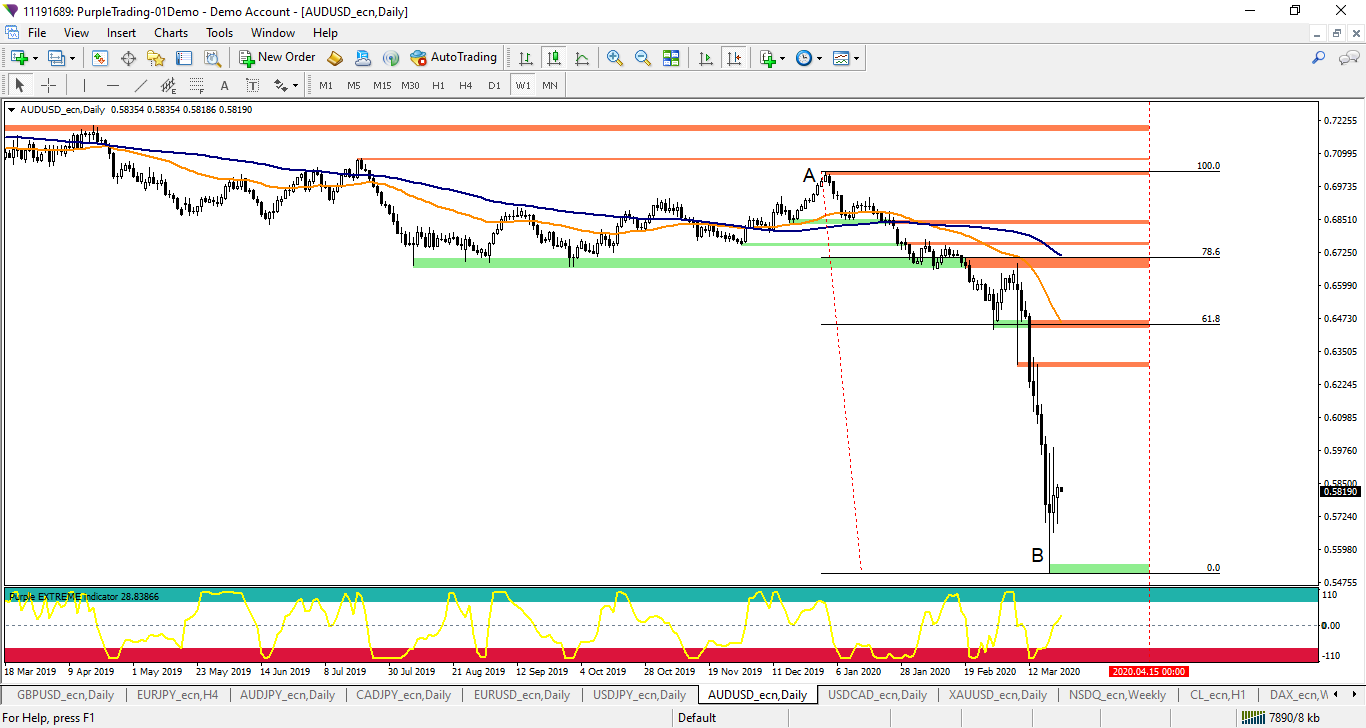Open the Tools menu
1366x728 pixels.
pos(220,33)
